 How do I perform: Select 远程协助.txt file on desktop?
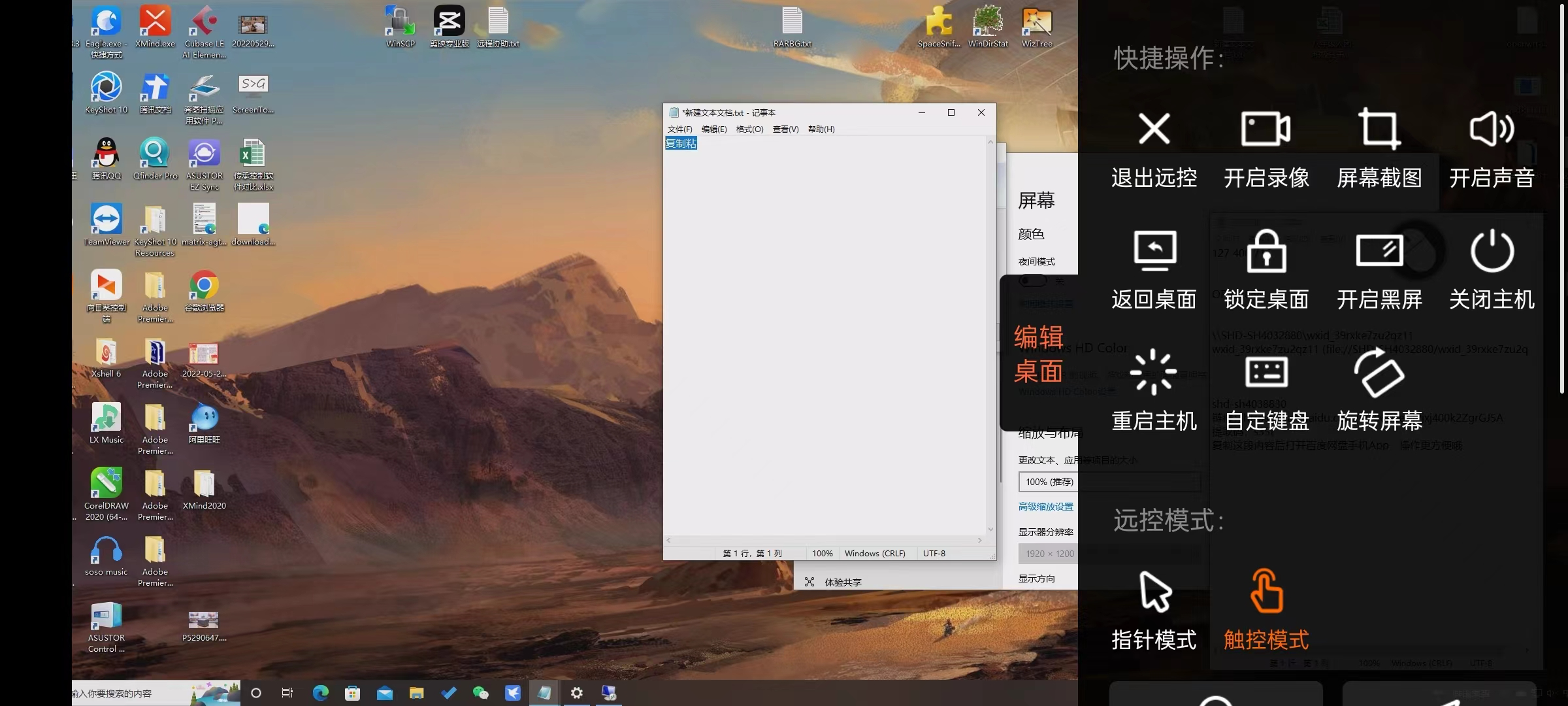point(498,27)
